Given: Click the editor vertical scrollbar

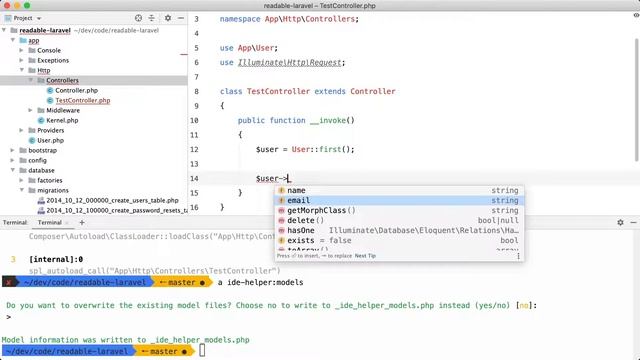Looking at the screenshot, I should [x=636, y=100].
